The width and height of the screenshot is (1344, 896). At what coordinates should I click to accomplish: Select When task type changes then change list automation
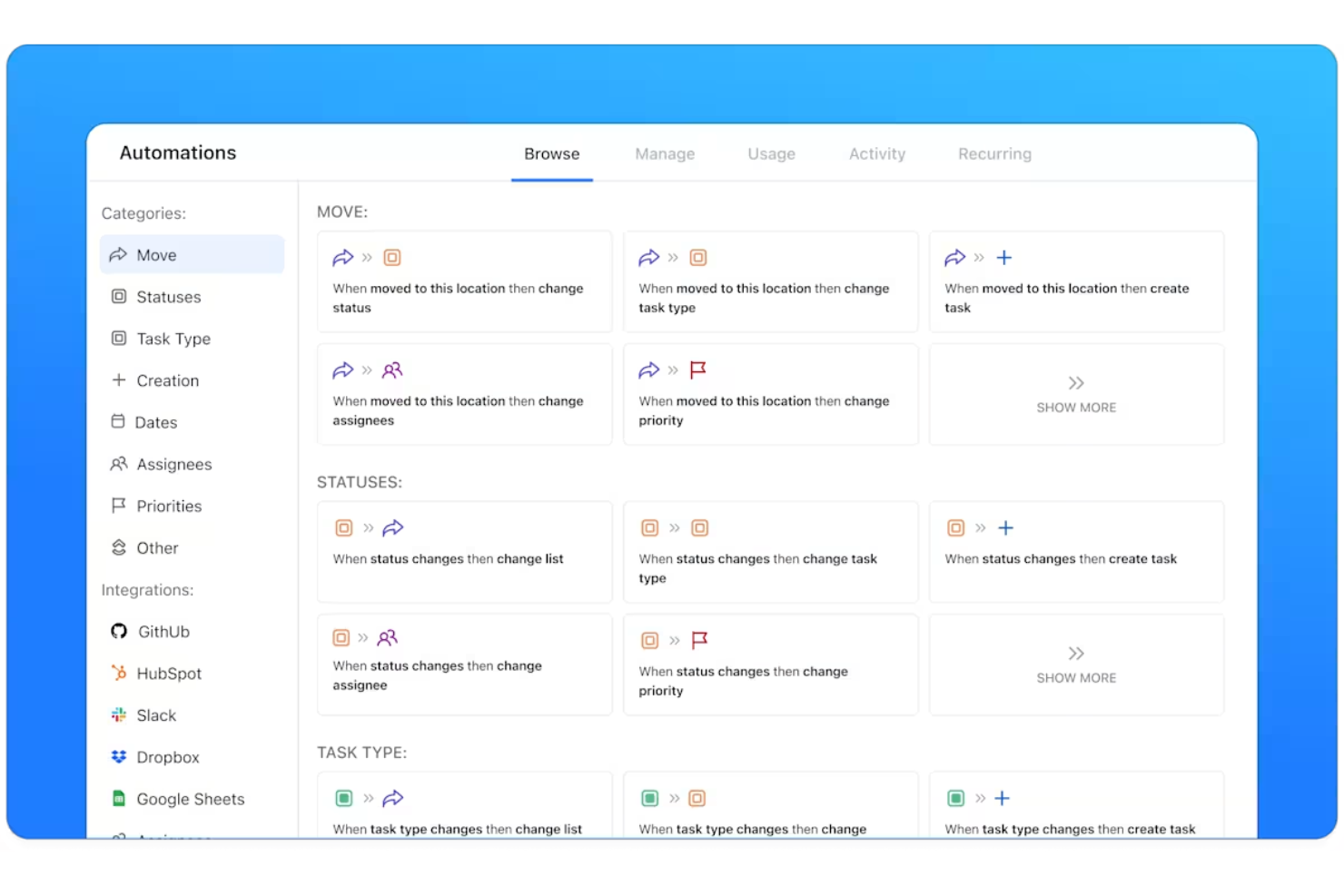click(x=464, y=808)
